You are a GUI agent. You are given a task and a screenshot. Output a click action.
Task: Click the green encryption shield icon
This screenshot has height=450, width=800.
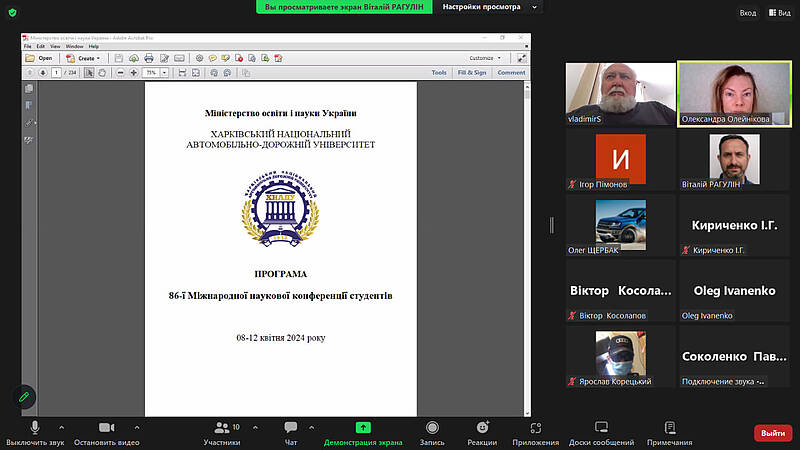(13, 13)
